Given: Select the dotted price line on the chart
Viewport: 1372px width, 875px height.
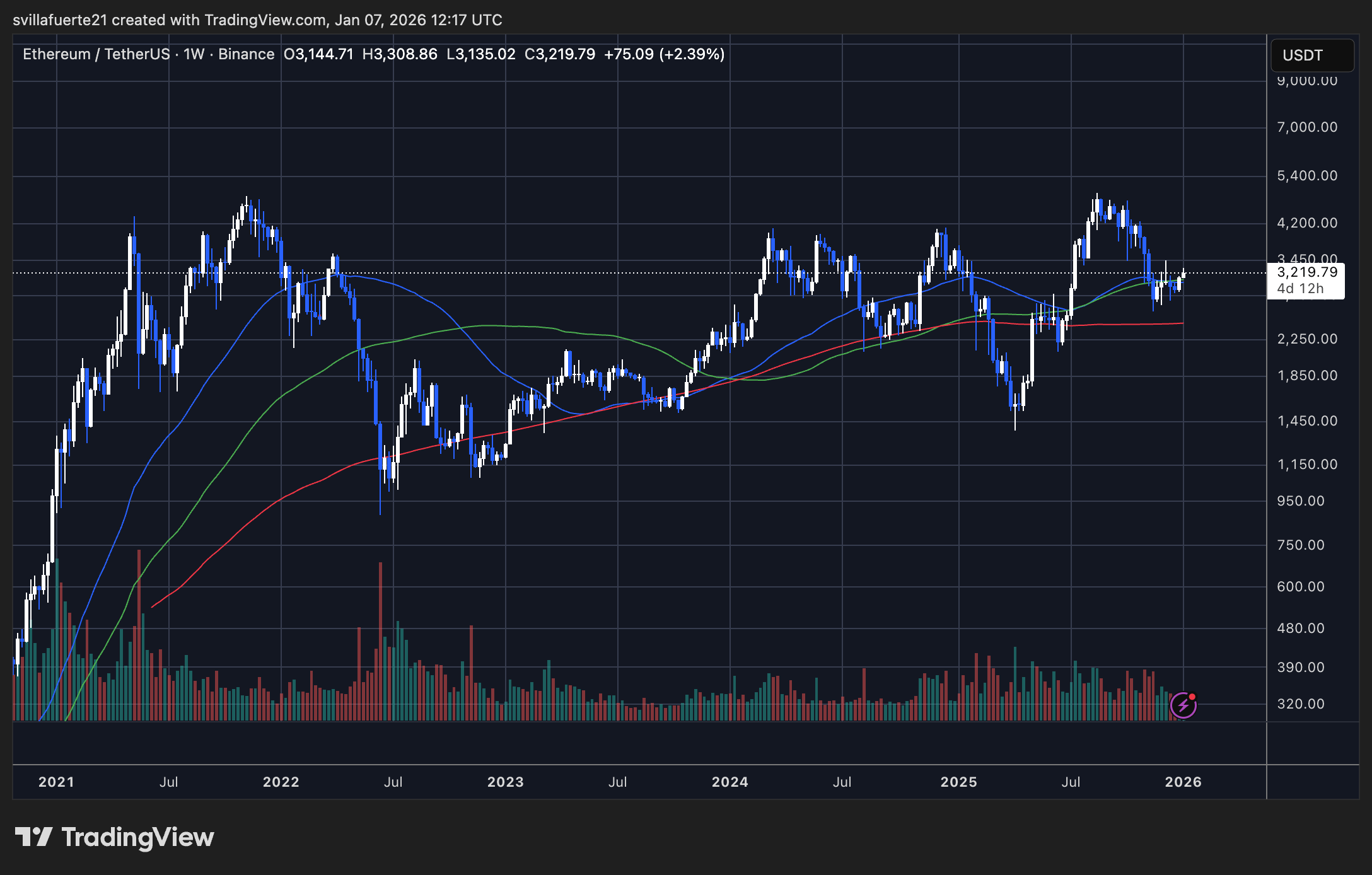Looking at the screenshot, I should (567, 273).
